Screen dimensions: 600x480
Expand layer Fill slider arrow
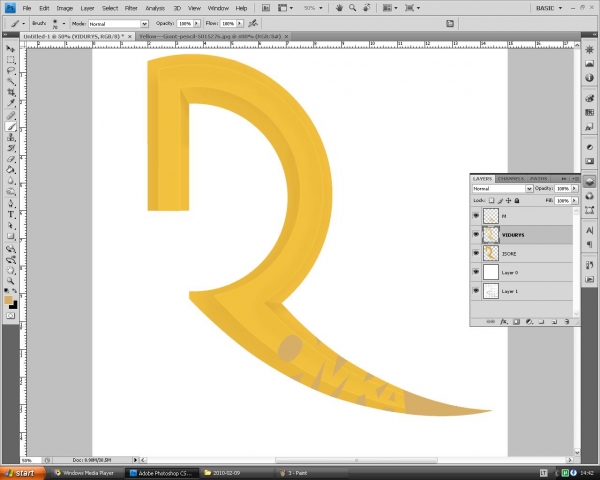[x=574, y=201]
